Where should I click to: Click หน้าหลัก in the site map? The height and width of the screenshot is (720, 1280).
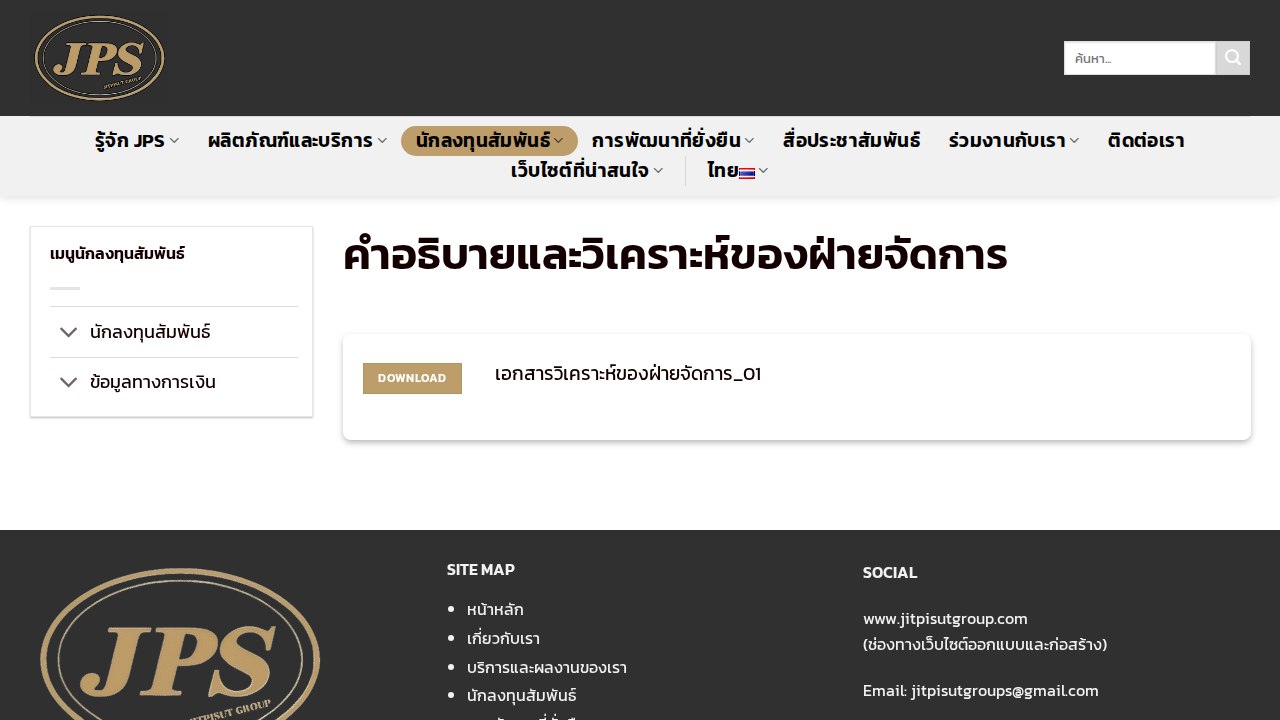pos(495,609)
